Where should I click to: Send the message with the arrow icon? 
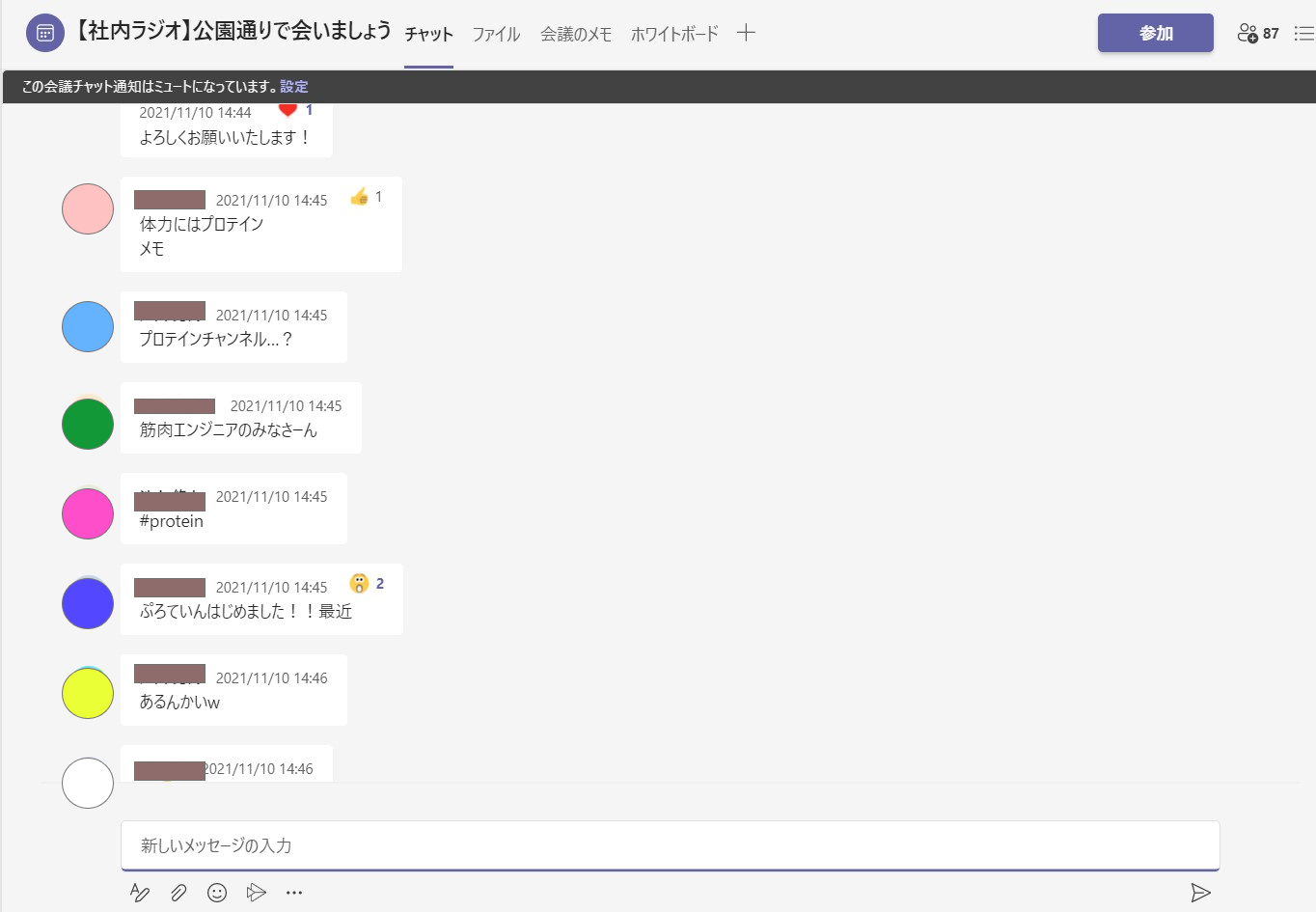(x=1200, y=893)
